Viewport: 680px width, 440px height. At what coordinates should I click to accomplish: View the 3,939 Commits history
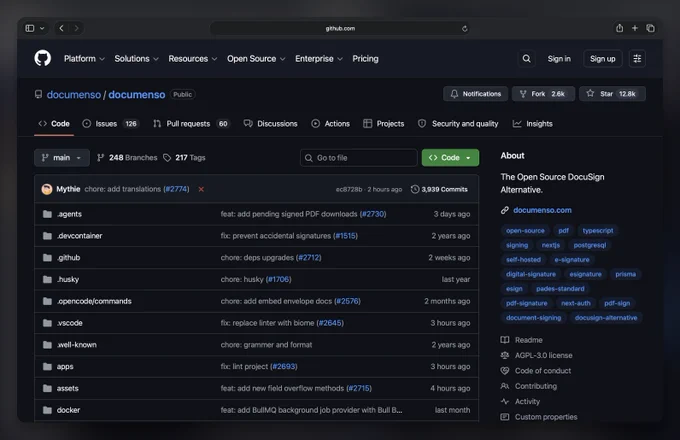coord(439,189)
